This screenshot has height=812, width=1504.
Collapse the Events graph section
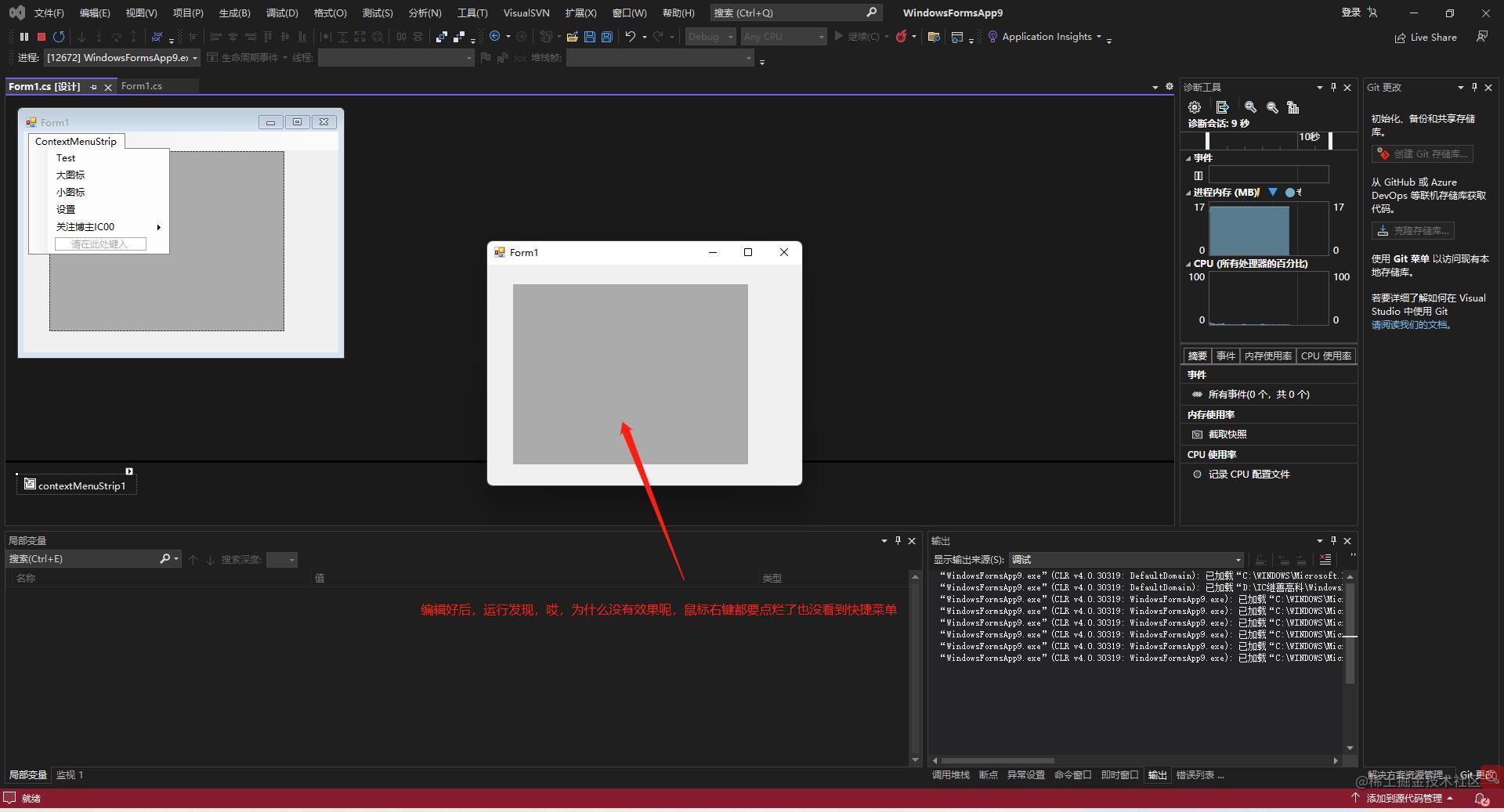(1188, 158)
